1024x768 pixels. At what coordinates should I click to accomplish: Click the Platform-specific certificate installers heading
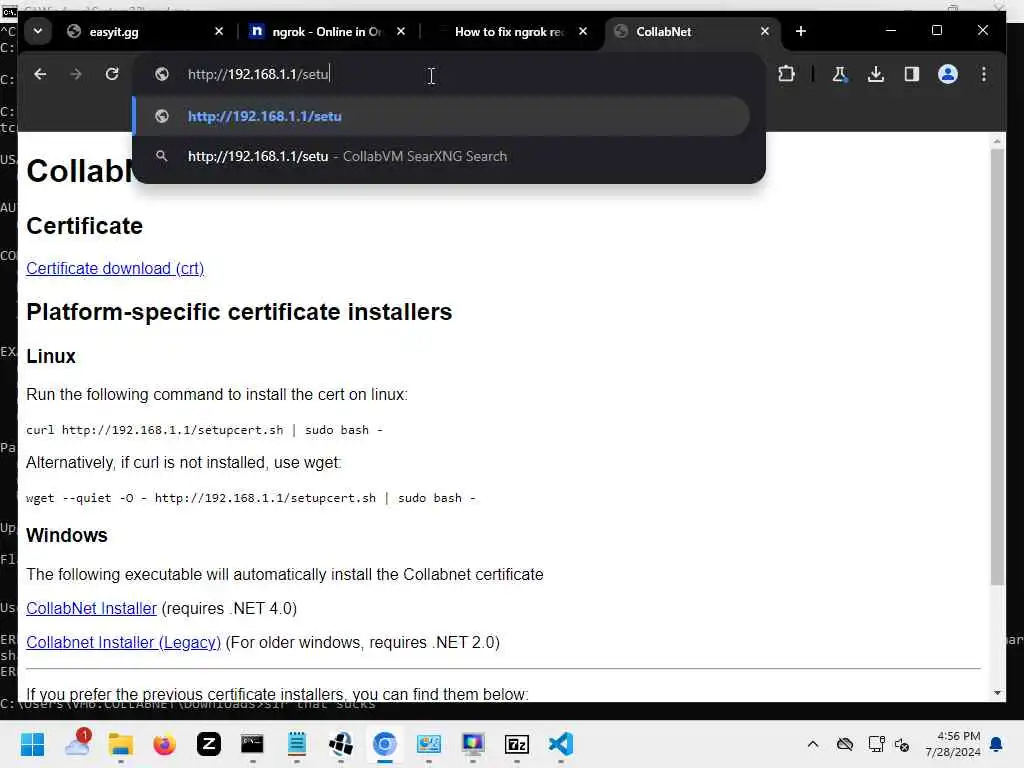point(239,312)
